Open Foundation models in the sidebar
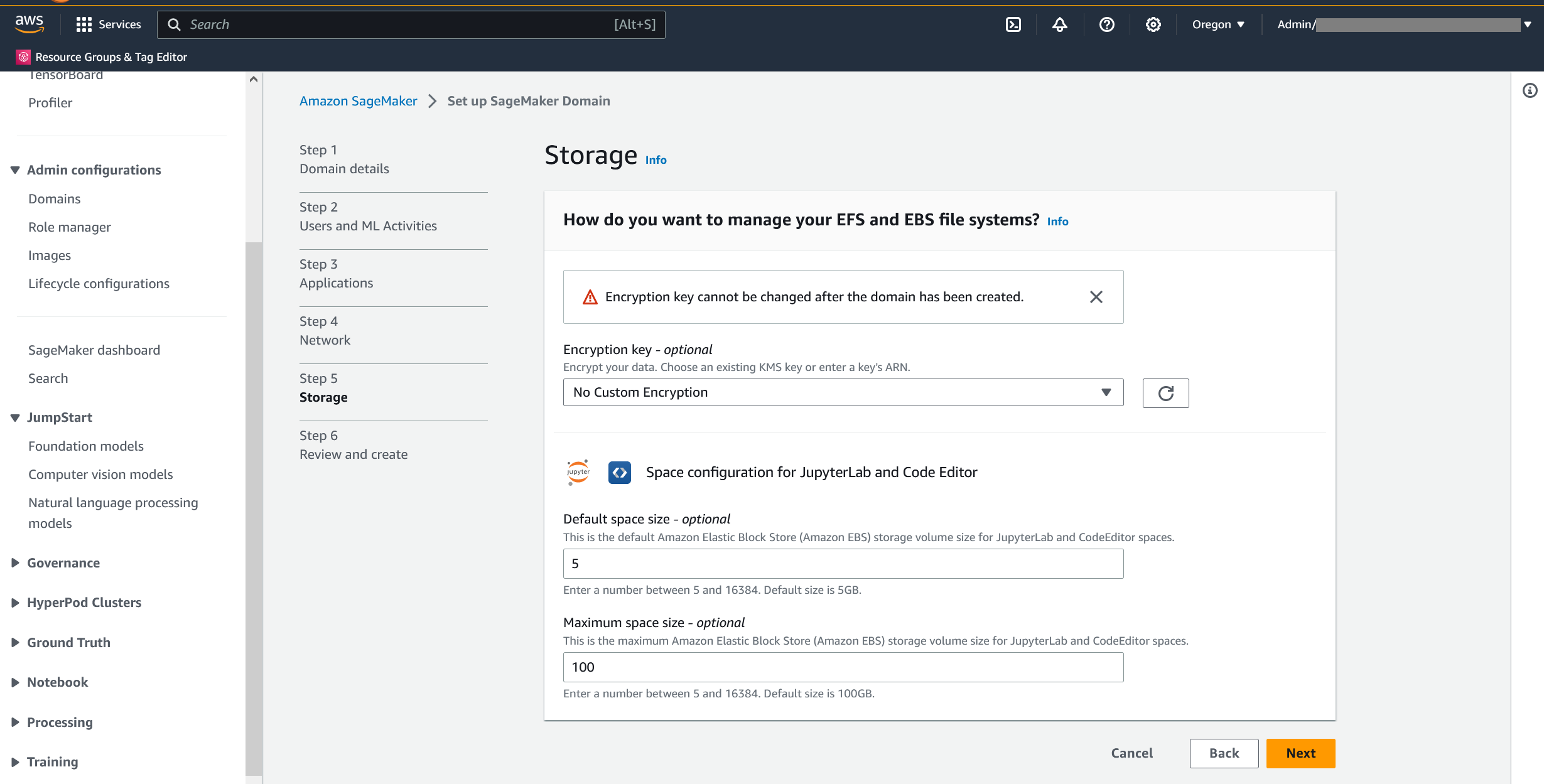Screen dimensions: 1544x784 coord(86,446)
